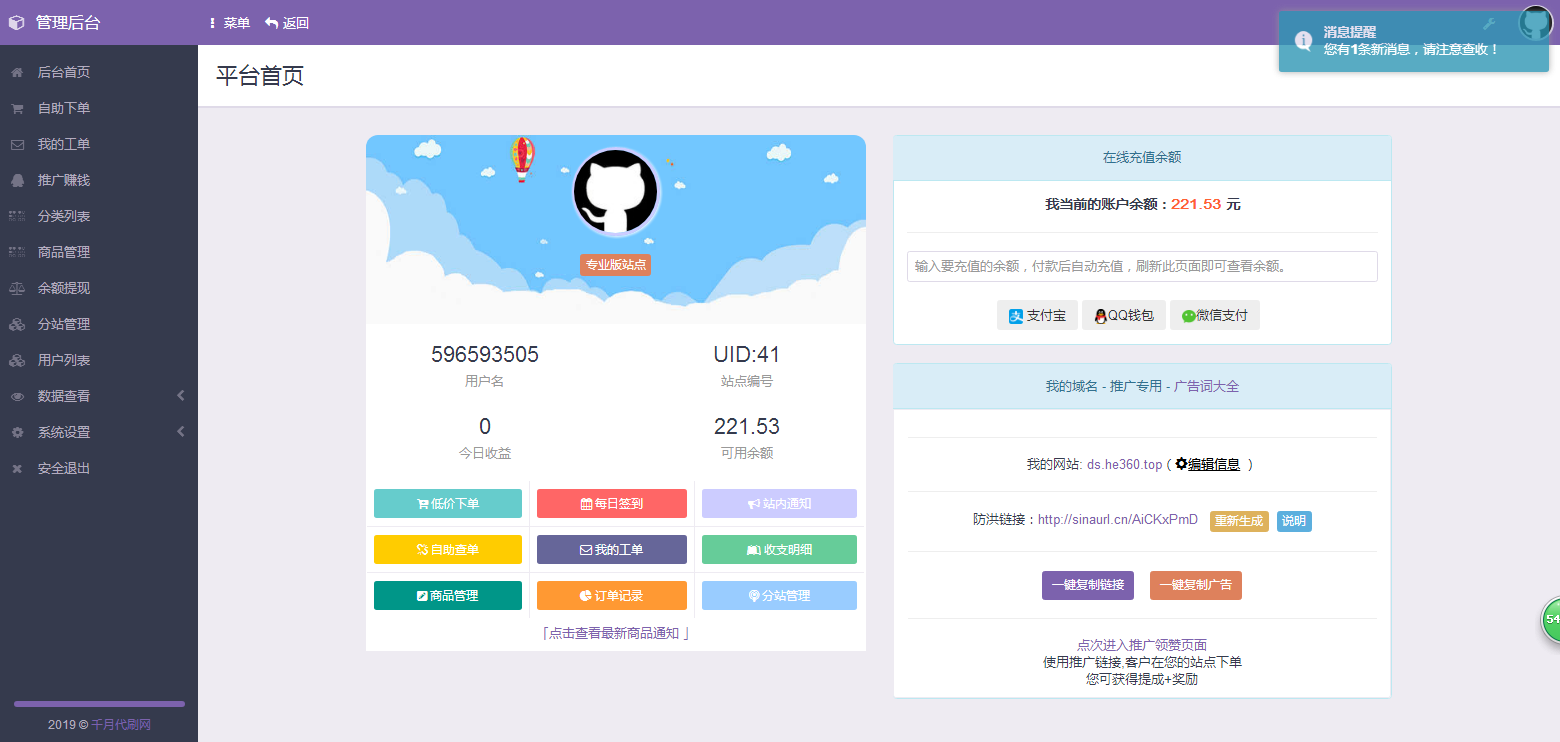Focus the recharge amount input field
Viewport: 1560px width, 742px height.
(x=1142, y=266)
